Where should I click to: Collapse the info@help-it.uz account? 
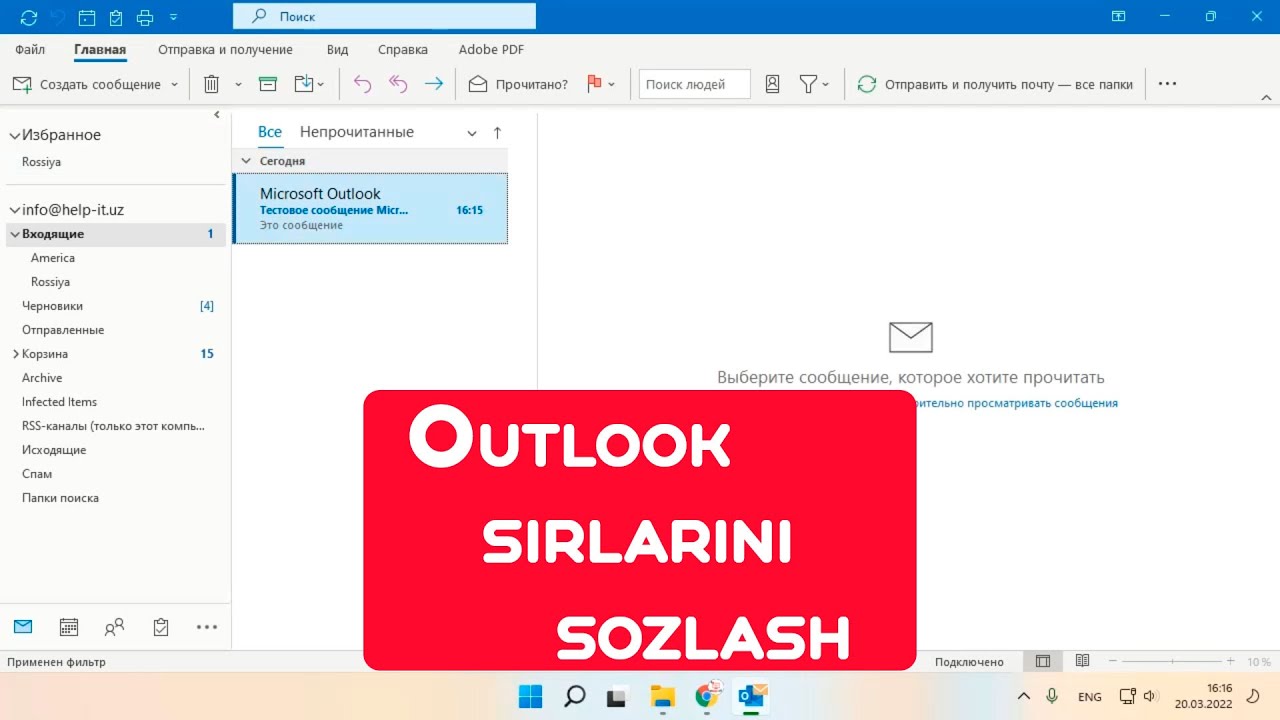(x=14, y=210)
